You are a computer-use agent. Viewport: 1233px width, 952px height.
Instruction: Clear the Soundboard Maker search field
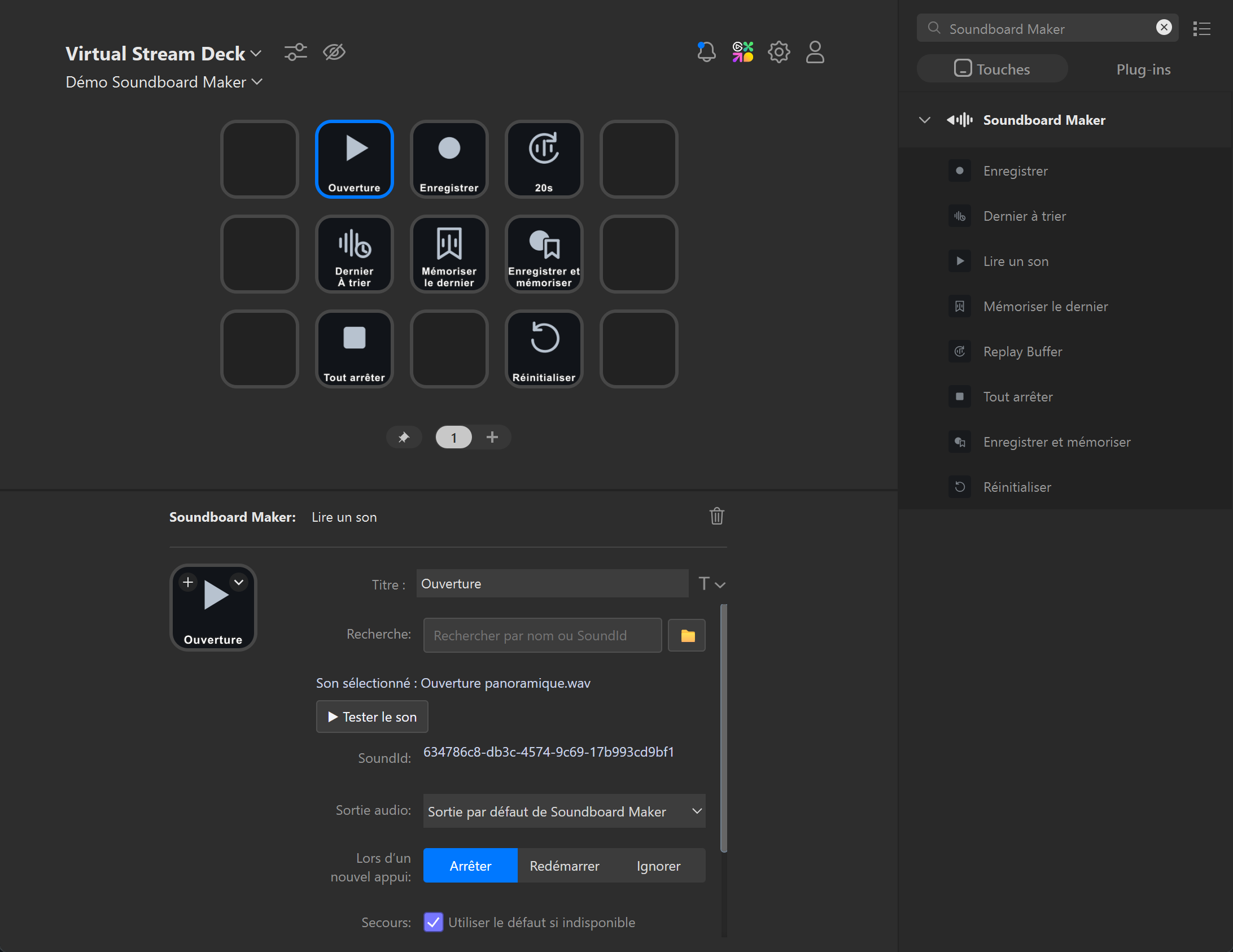[1164, 28]
